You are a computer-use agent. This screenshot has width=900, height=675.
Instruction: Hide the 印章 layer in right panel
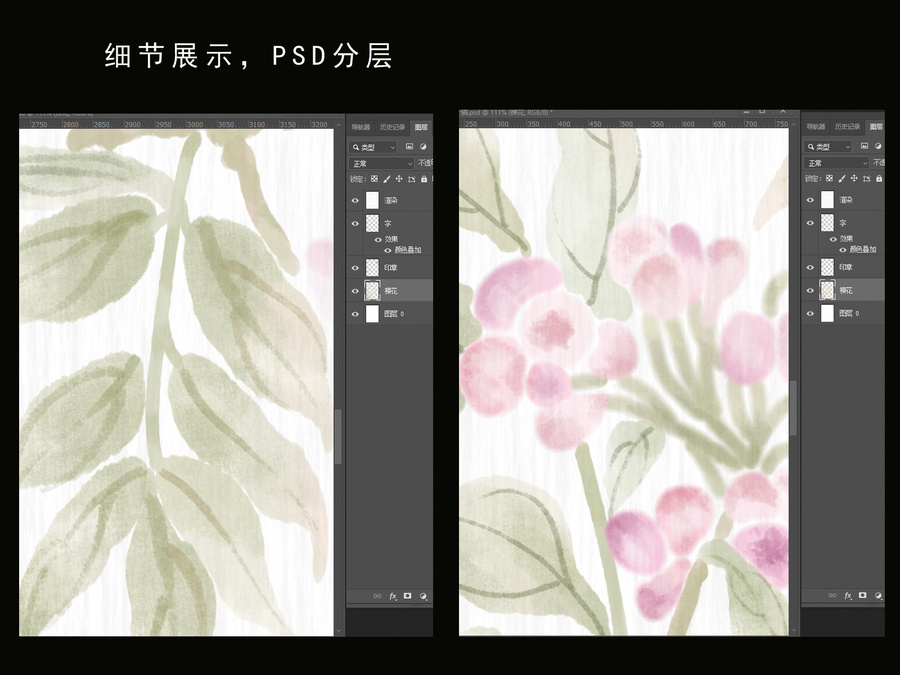coord(810,267)
